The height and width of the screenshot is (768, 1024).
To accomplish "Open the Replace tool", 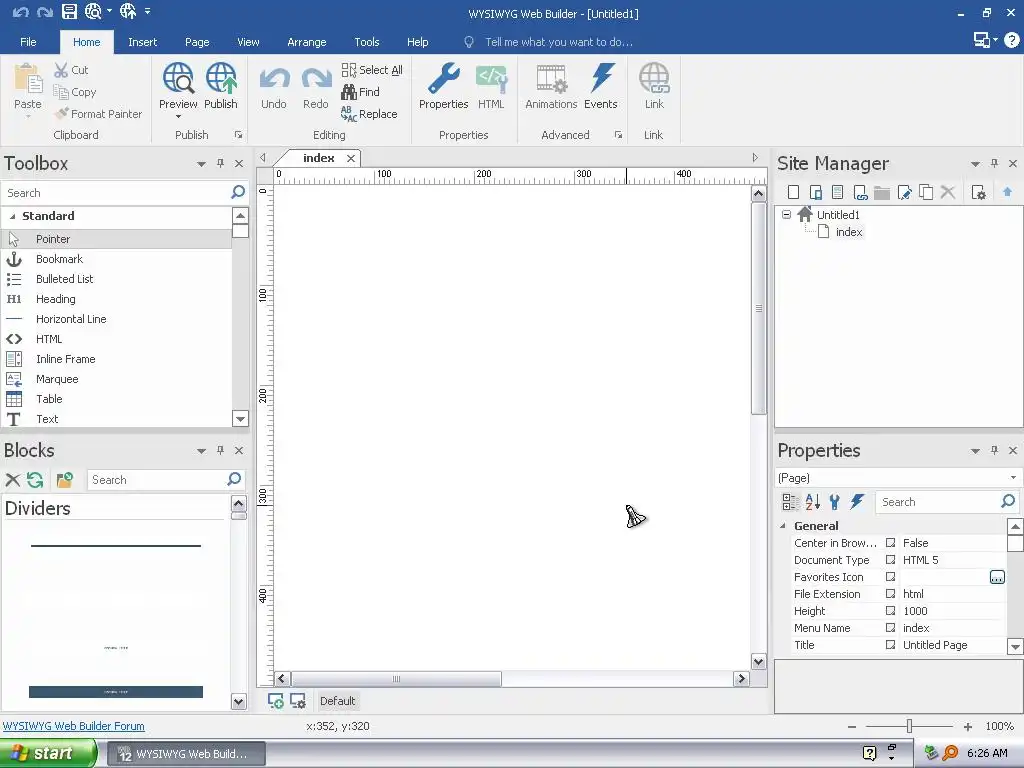I will coord(369,114).
